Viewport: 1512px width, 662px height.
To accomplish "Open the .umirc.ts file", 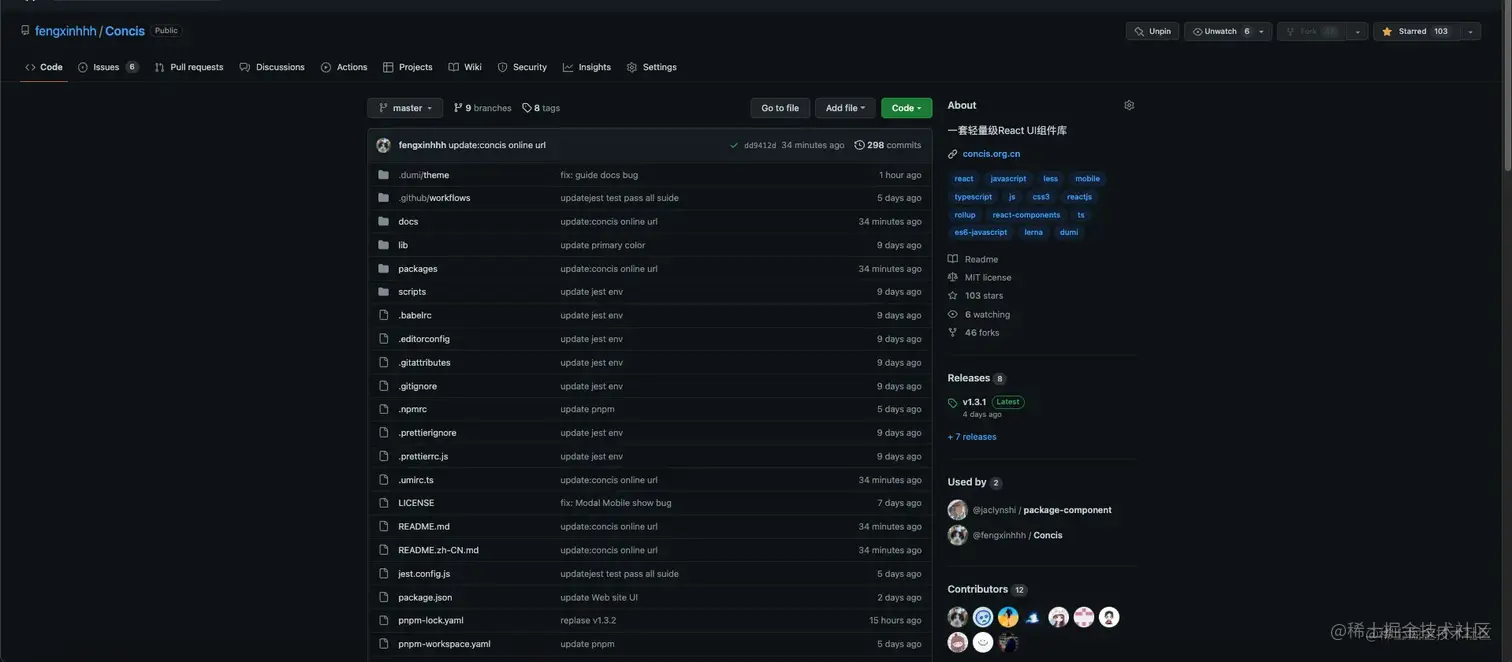I will pos(416,480).
